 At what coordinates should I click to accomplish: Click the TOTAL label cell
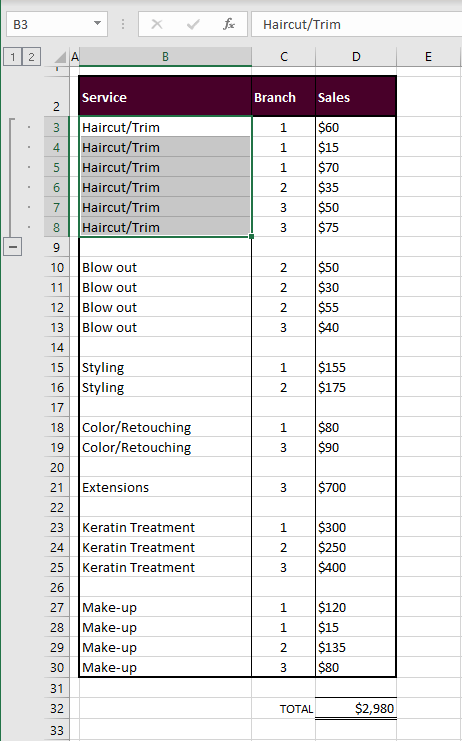click(x=283, y=708)
